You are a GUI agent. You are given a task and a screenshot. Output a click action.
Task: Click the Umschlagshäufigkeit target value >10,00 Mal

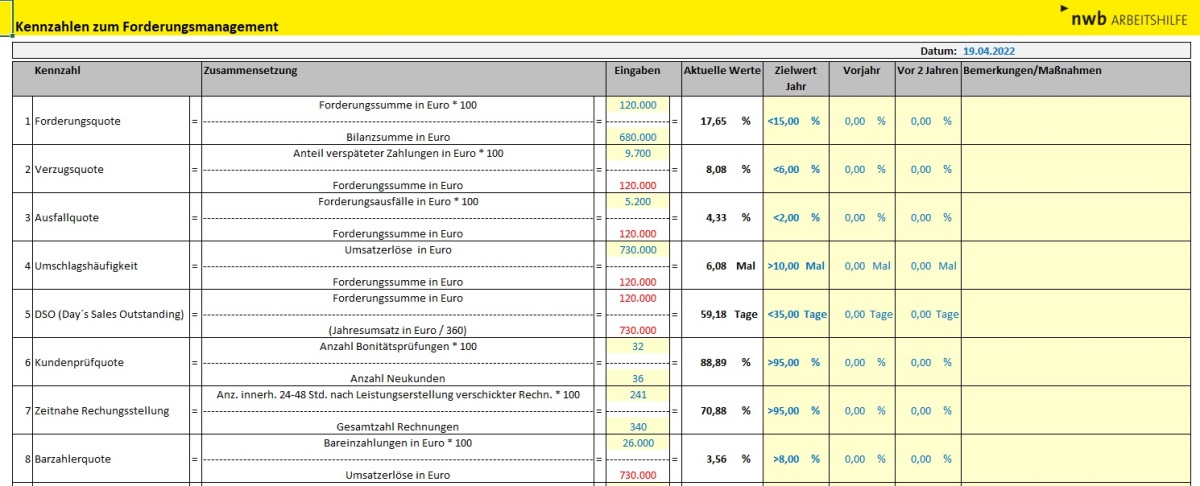(796, 266)
